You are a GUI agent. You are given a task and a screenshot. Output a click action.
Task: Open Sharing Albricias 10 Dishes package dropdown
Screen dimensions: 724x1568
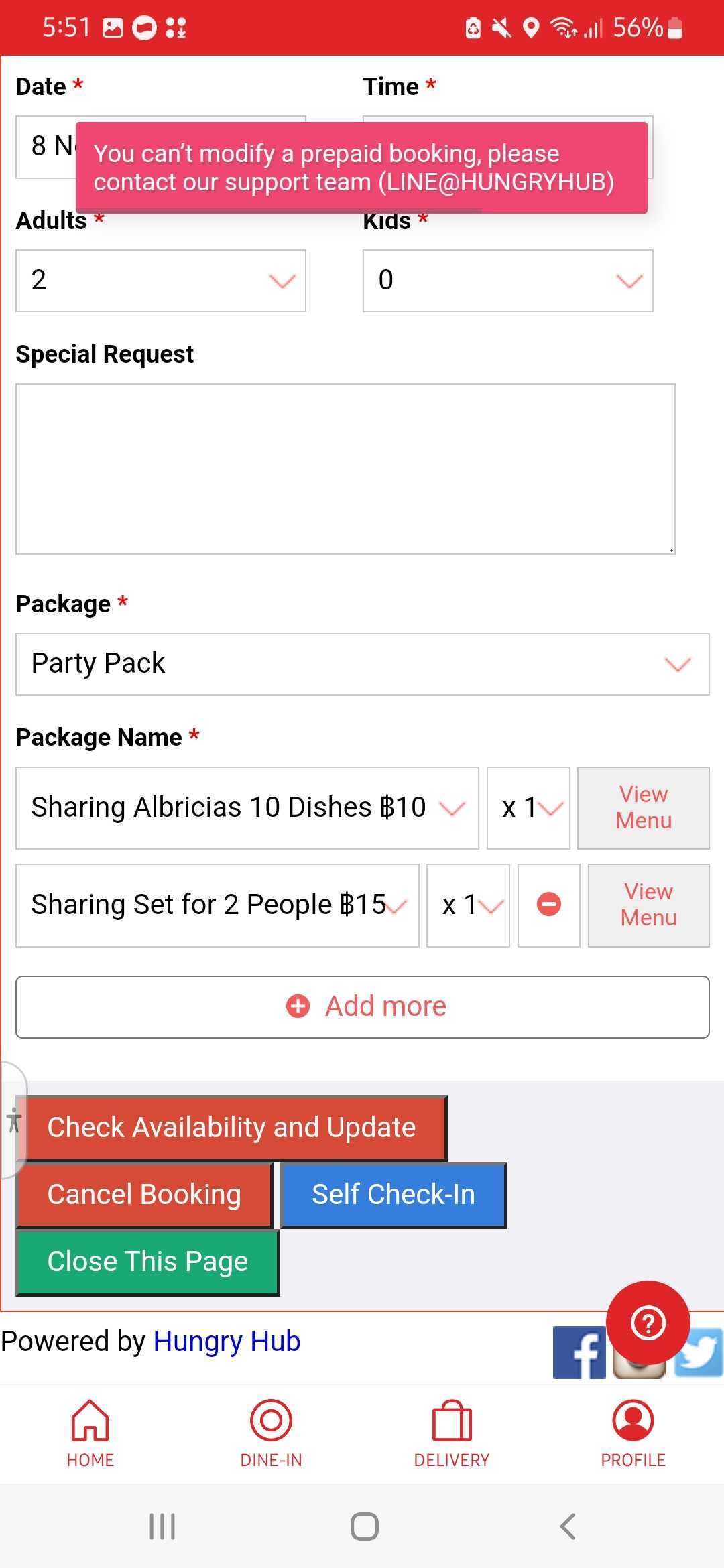[247, 808]
